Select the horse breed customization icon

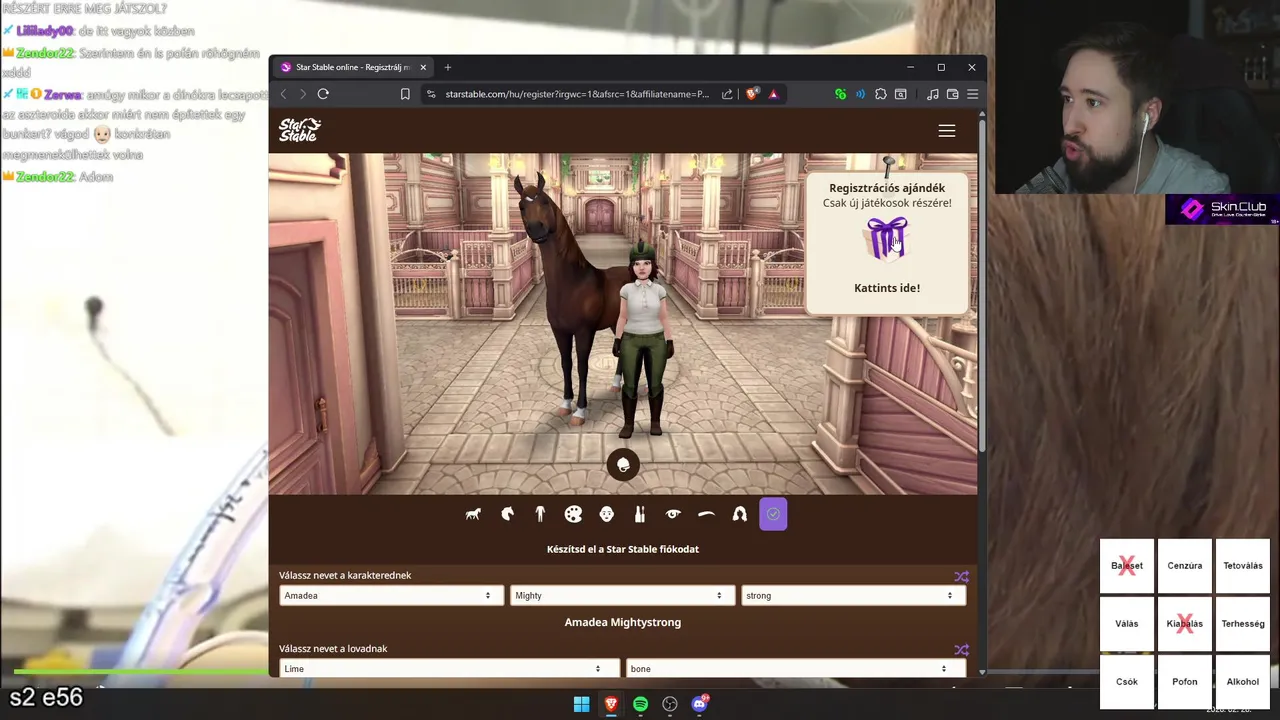click(x=473, y=514)
